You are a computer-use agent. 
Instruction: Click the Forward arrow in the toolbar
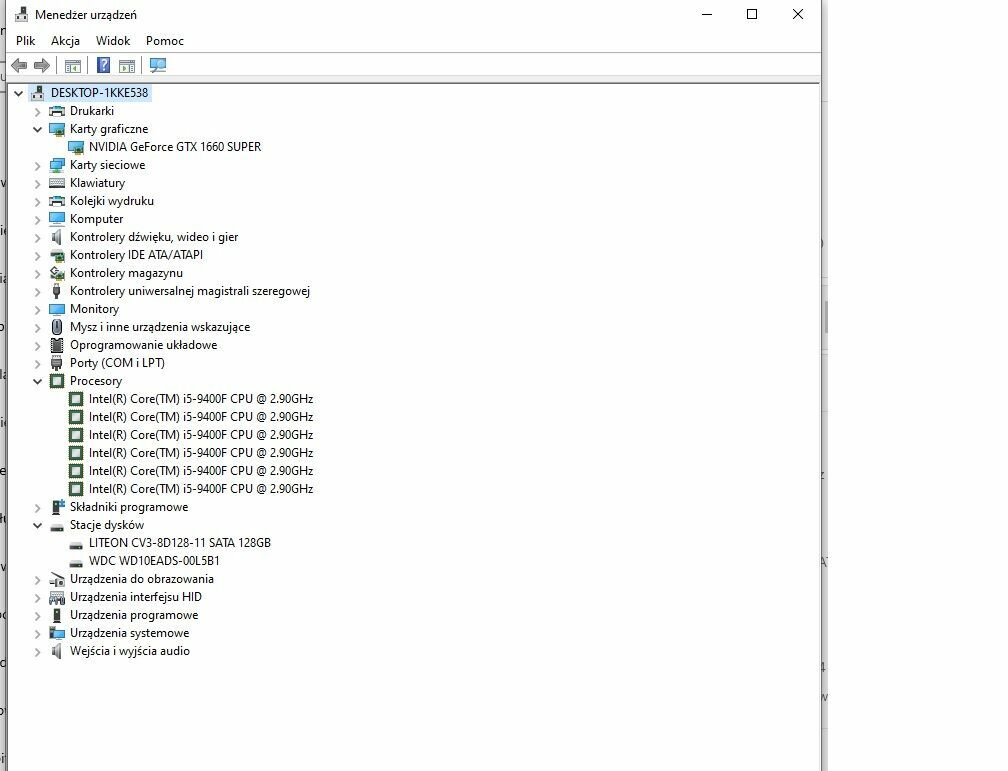(42, 66)
